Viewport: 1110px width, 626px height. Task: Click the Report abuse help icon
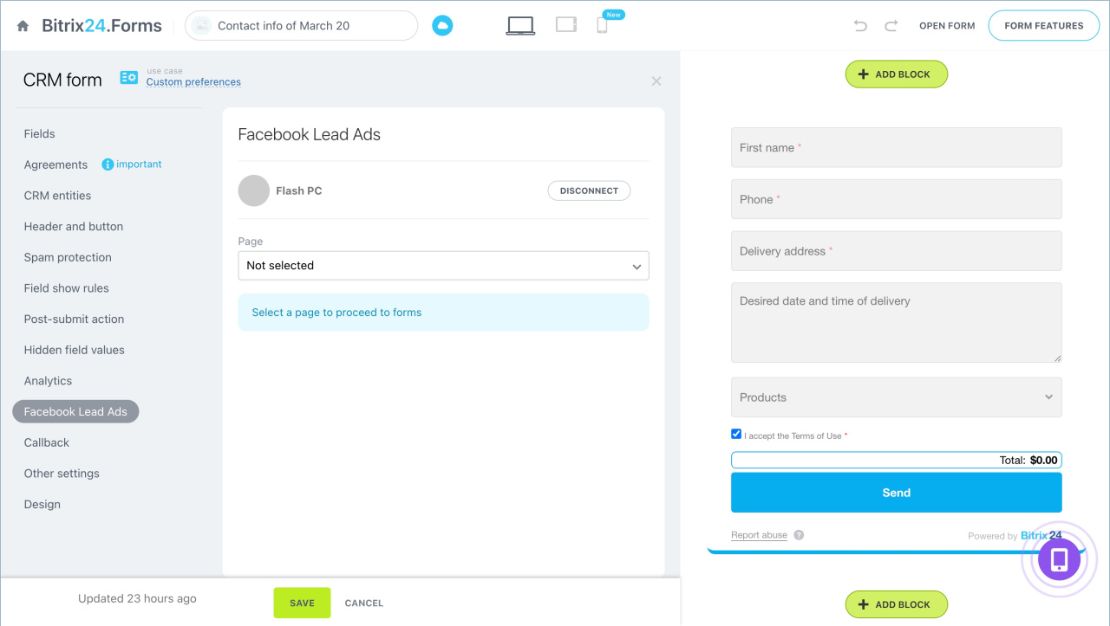pos(799,535)
